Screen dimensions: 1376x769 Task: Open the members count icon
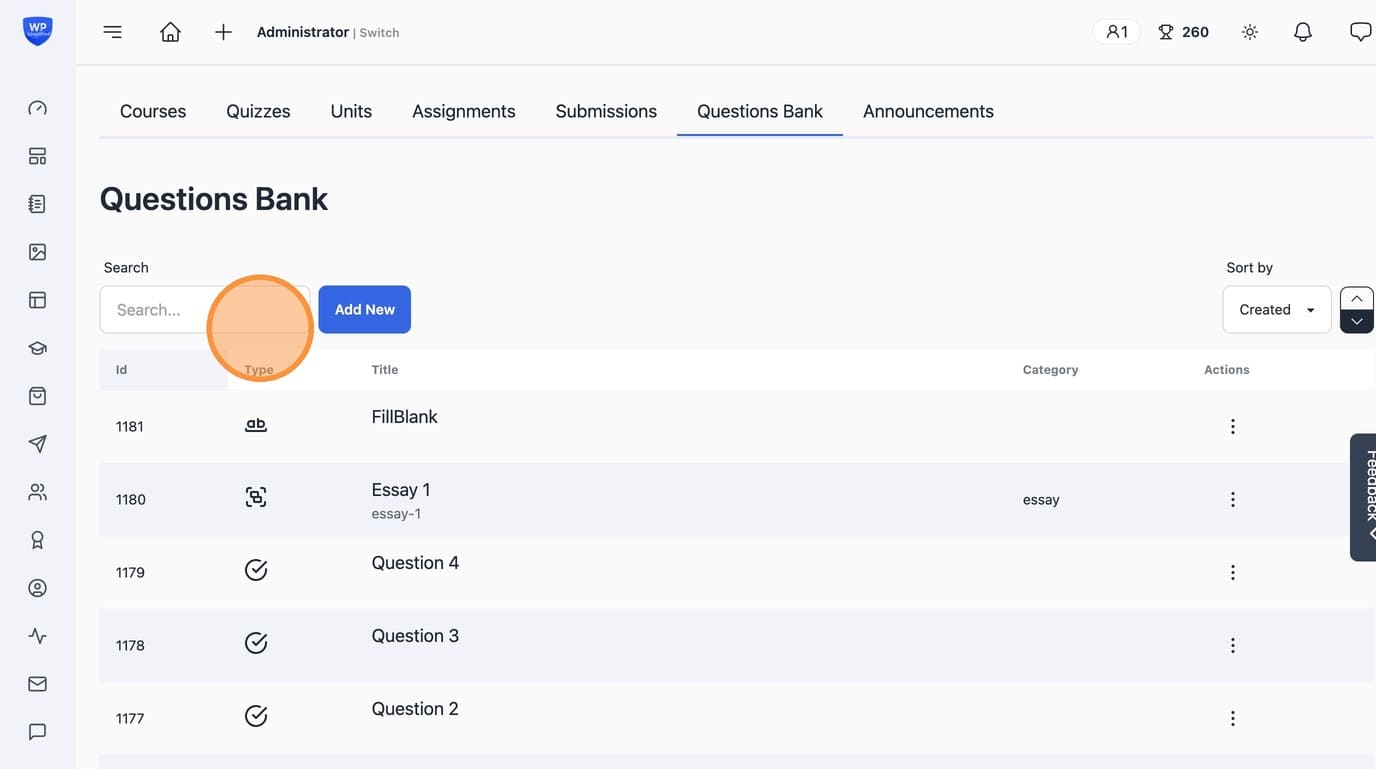[1117, 32]
